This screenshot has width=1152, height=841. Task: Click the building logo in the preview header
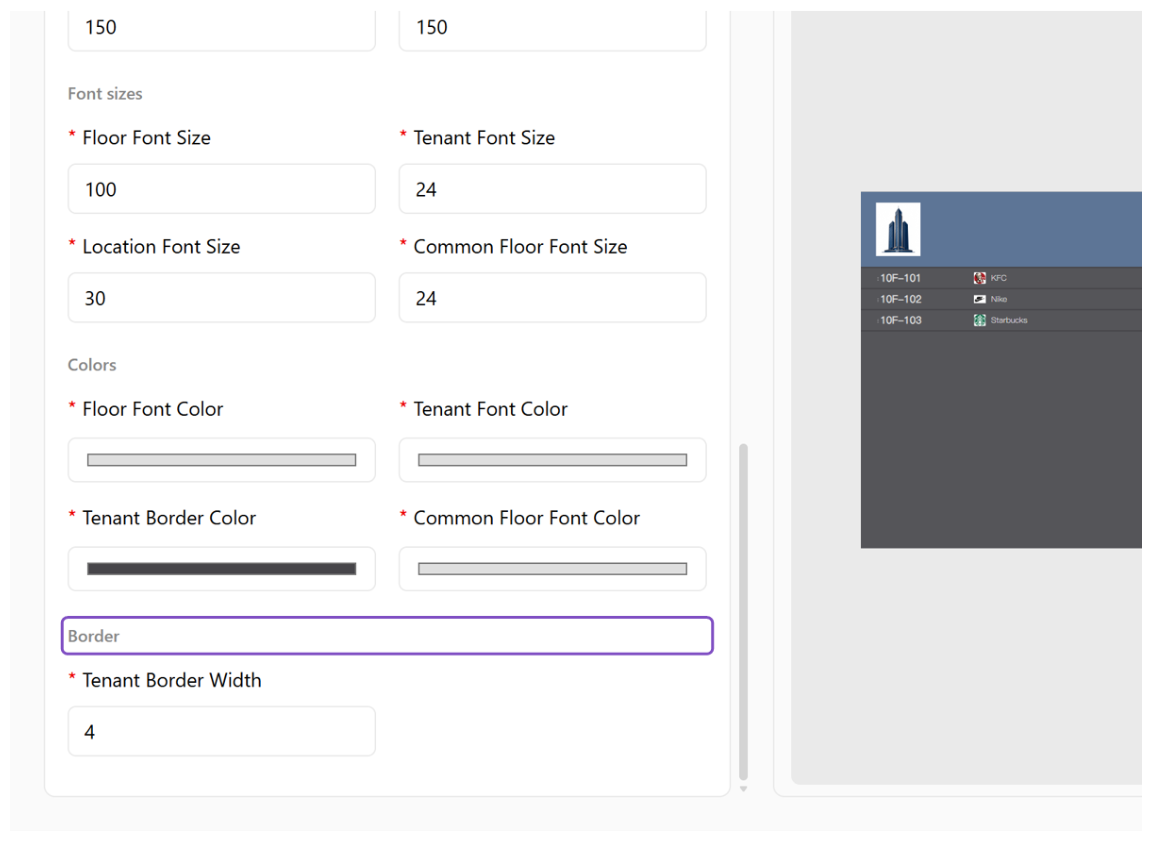click(x=898, y=229)
